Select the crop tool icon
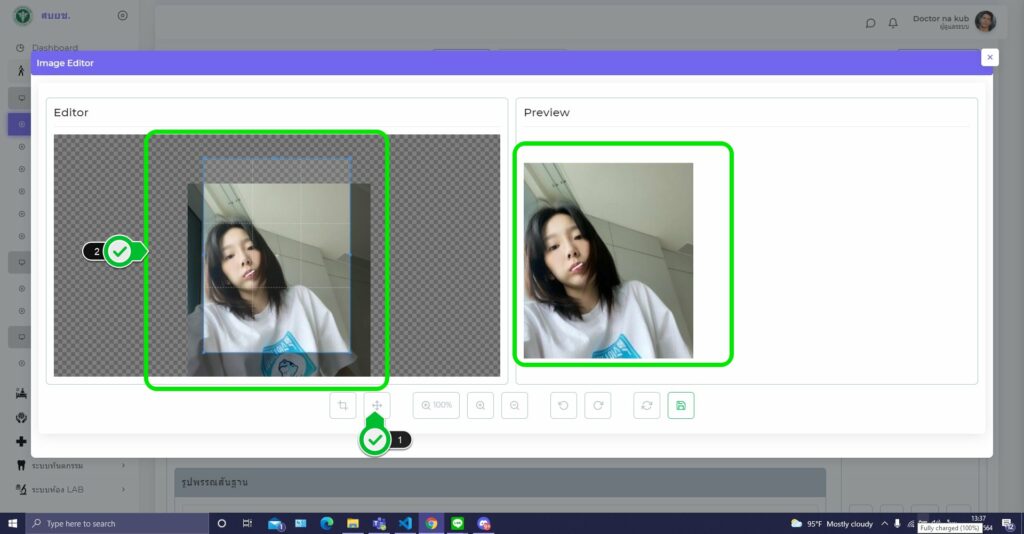 343,405
